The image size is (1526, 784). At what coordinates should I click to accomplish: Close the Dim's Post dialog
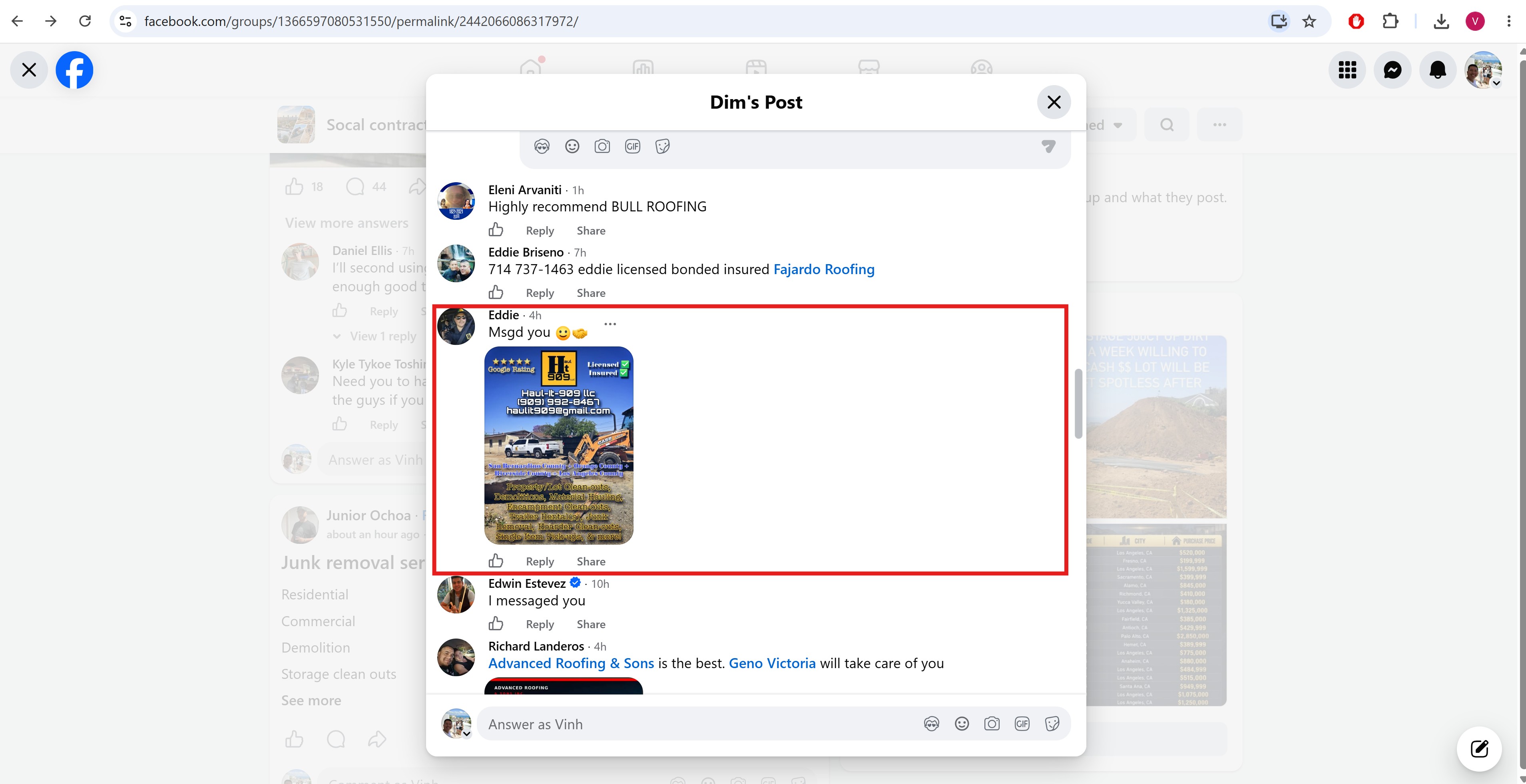pyautogui.click(x=1054, y=102)
